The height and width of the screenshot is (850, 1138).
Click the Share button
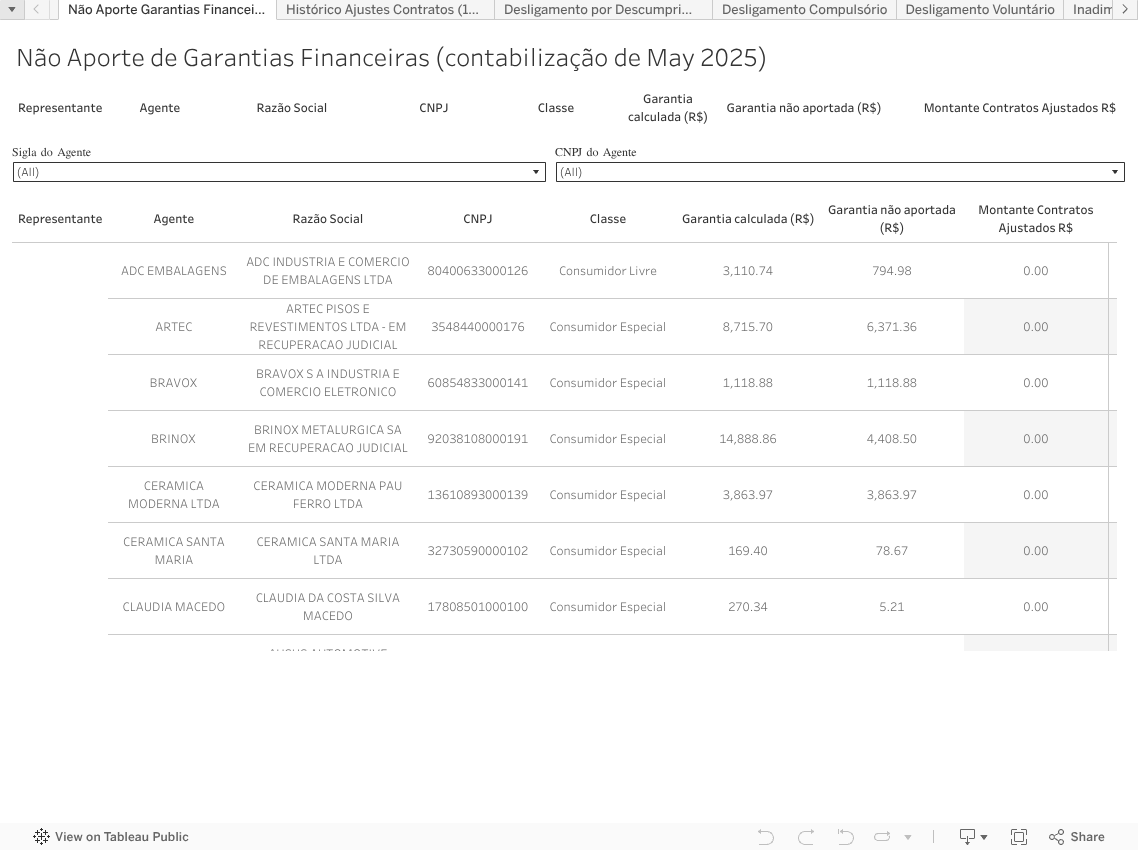pyautogui.click(x=1077, y=837)
